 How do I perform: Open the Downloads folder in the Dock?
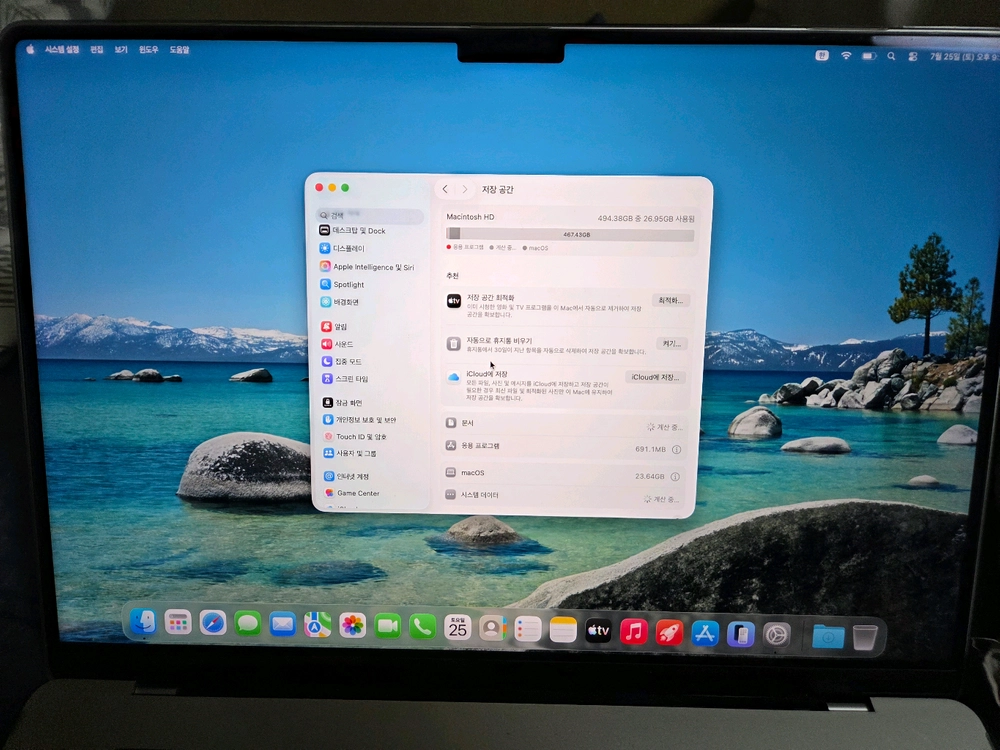(x=828, y=636)
